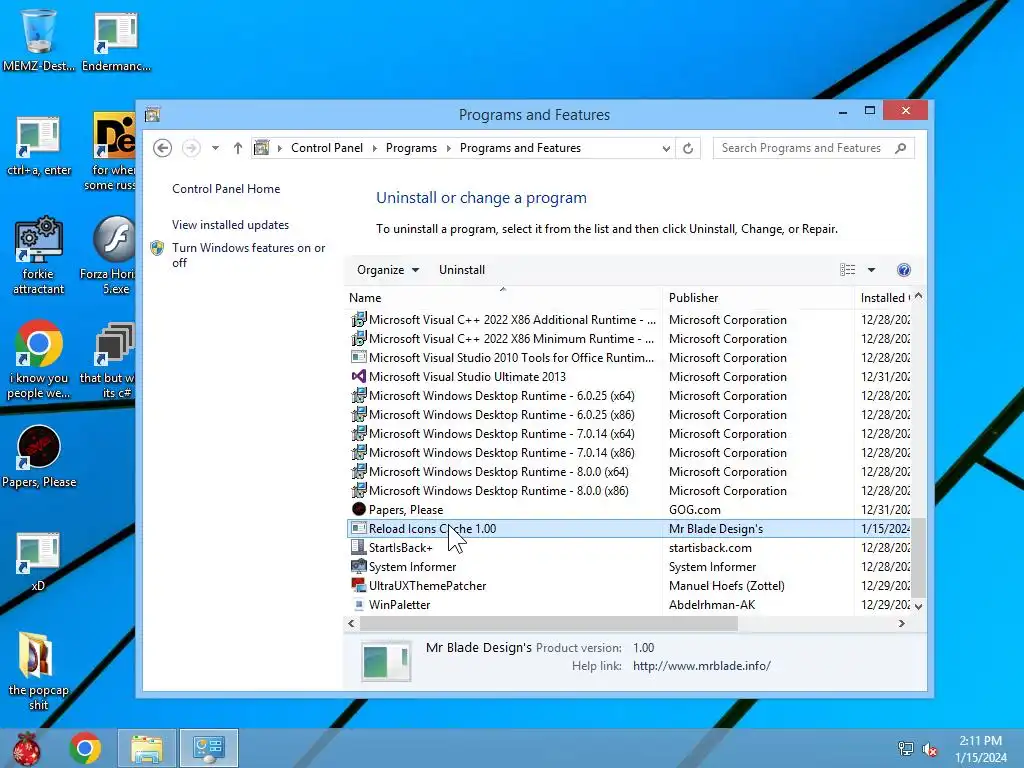Viewport: 1024px width, 768px height.
Task: Click the search magnifier icon
Action: tap(901, 148)
